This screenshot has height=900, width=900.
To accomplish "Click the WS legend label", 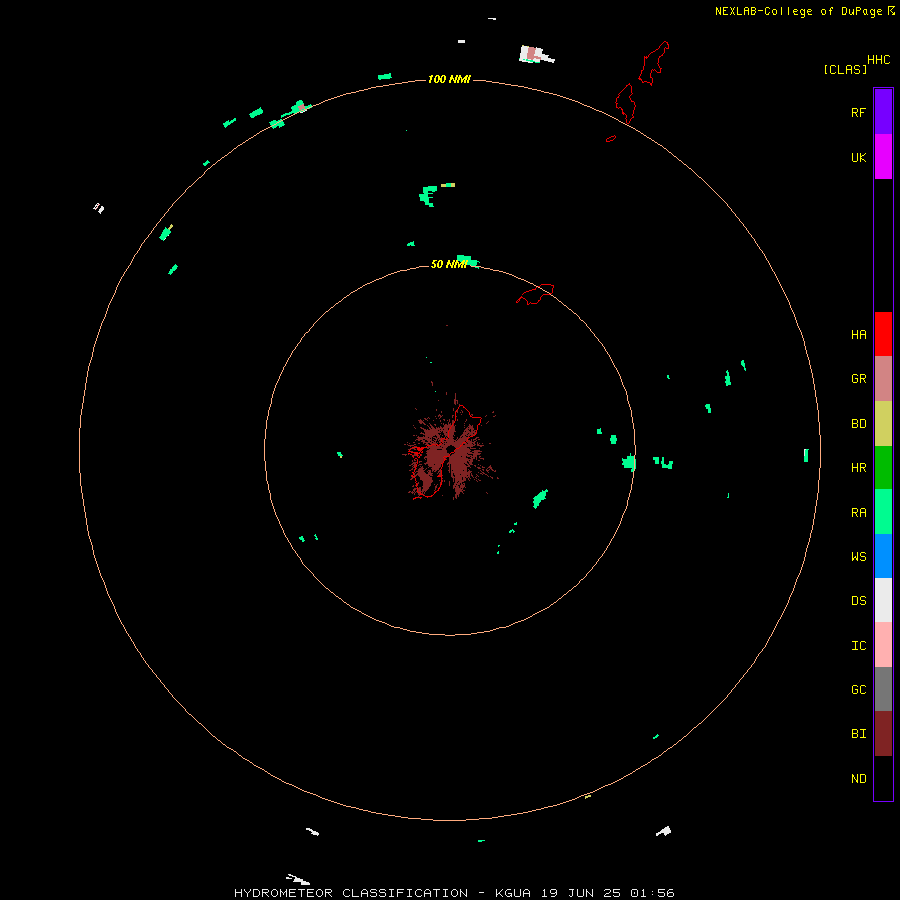I will point(858,557).
